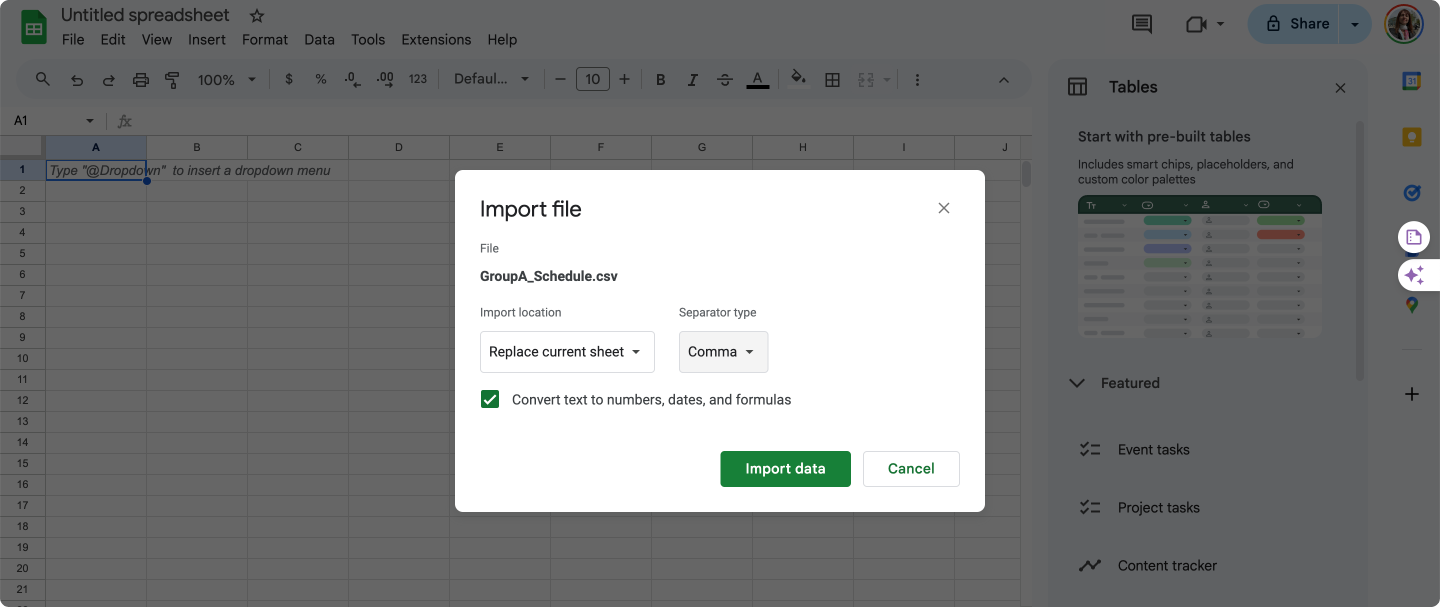Click the Share button

pos(1297,24)
